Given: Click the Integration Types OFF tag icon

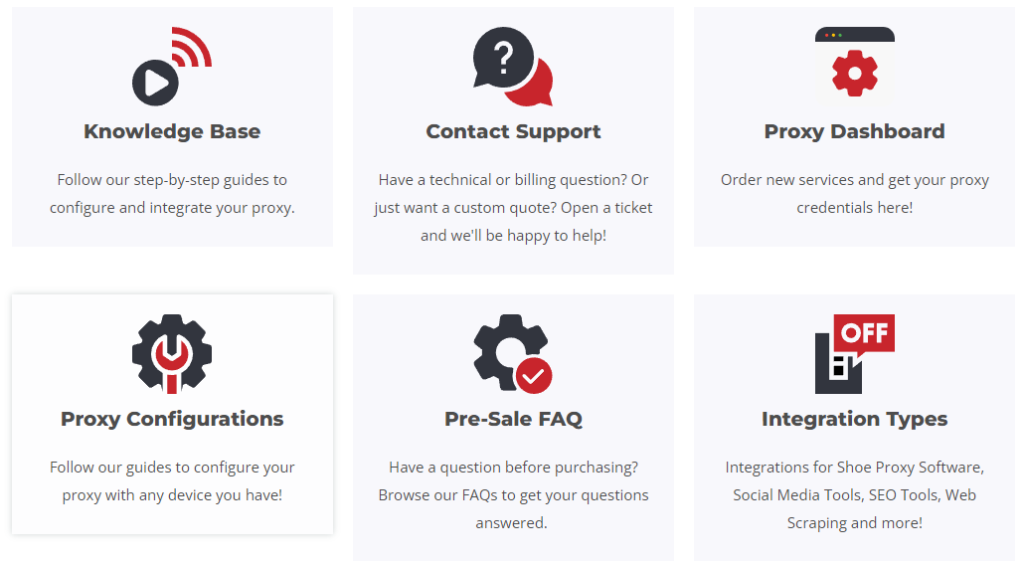Looking at the screenshot, I should click(x=854, y=354).
